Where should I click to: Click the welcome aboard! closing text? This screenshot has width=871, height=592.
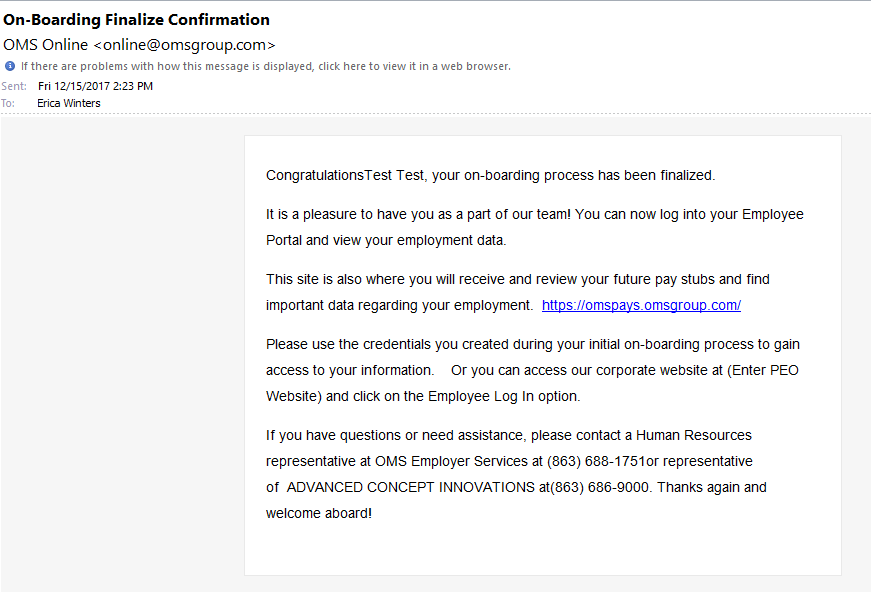(319, 514)
